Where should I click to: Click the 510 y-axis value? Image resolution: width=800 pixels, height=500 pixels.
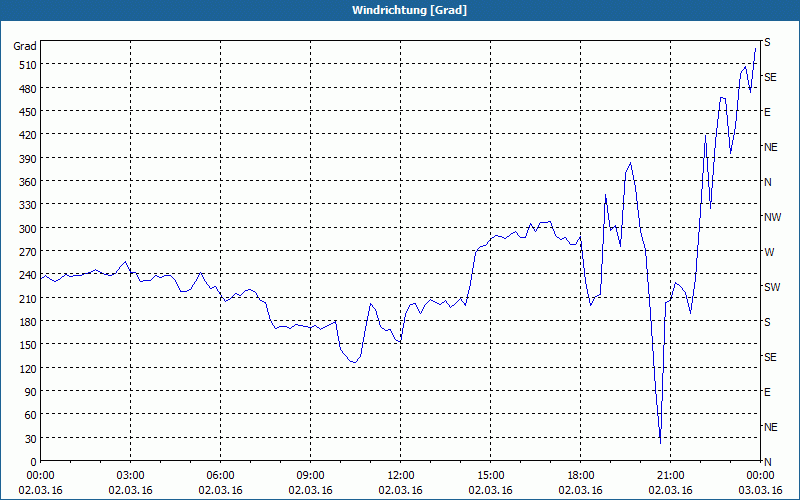tap(28, 65)
